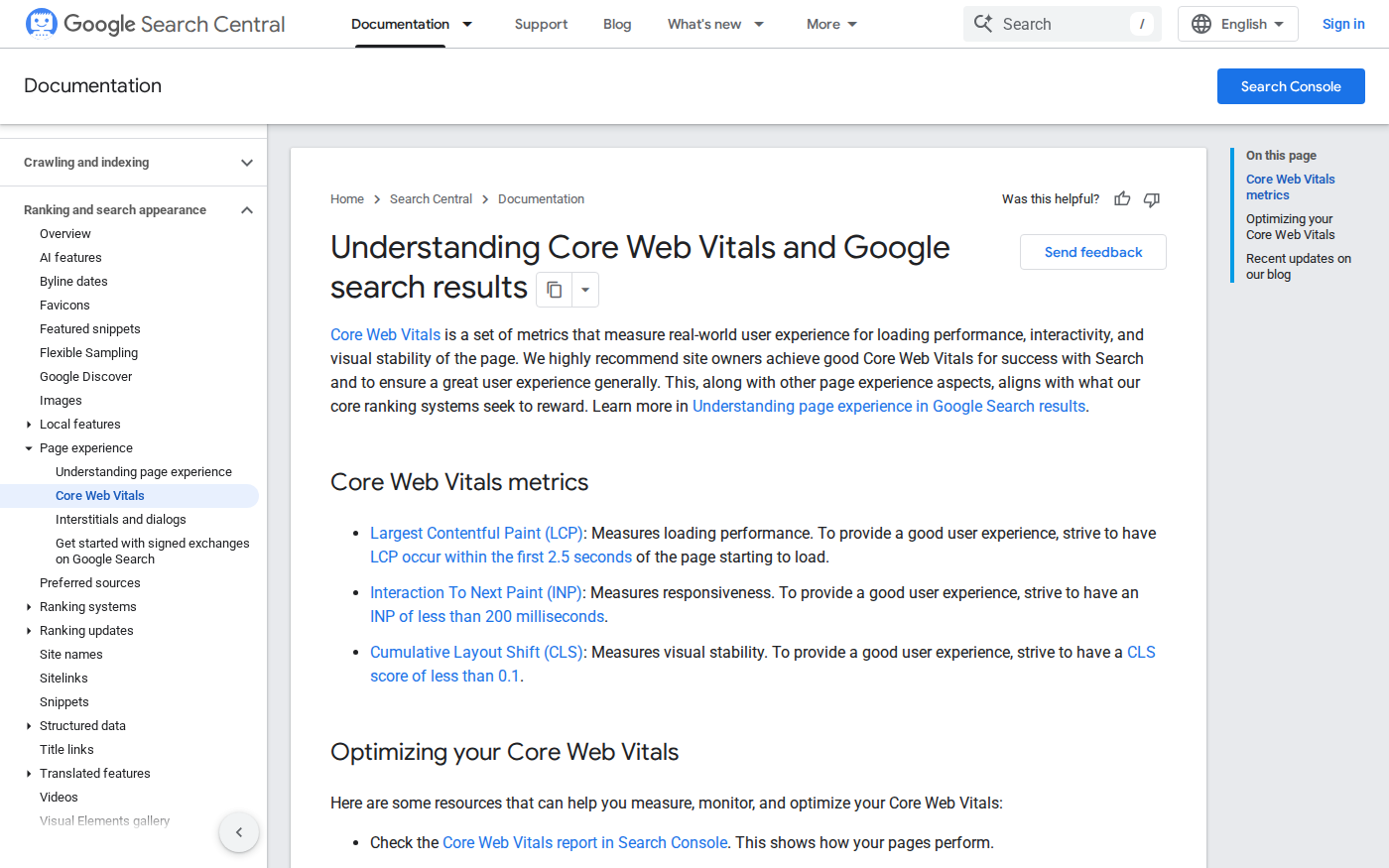Open the More dropdown menu
This screenshot has width=1389, height=868.
point(831,24)
